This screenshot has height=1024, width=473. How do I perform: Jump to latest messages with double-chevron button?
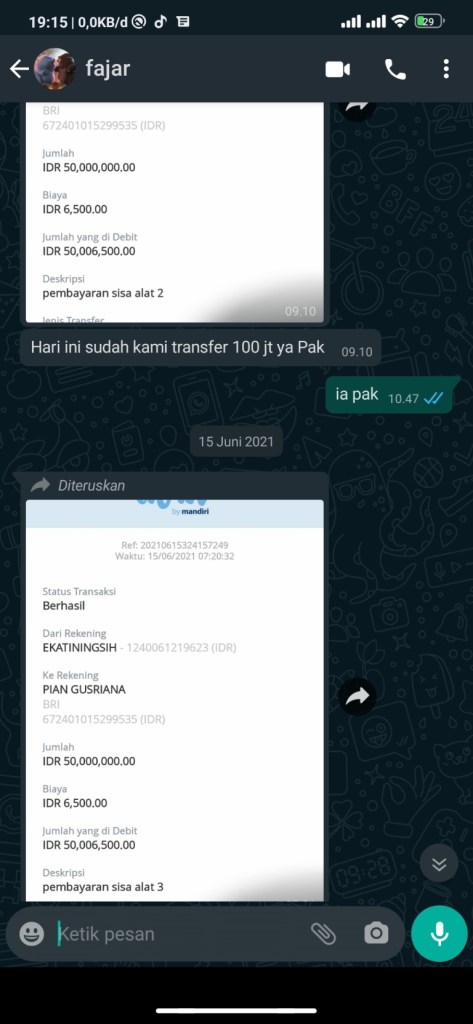439,863
